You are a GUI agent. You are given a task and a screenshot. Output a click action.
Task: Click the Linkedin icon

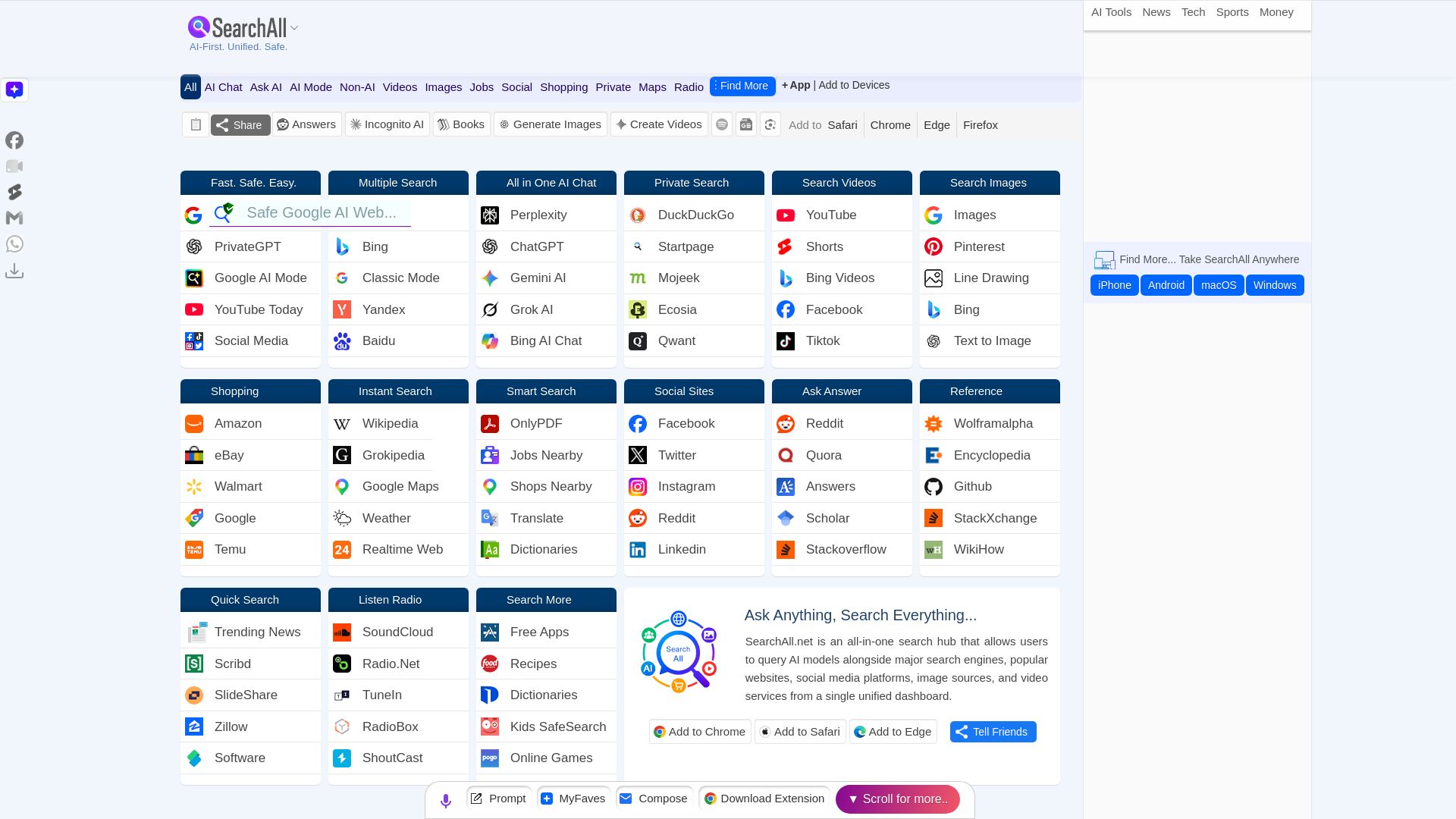[x=638, y=550]
